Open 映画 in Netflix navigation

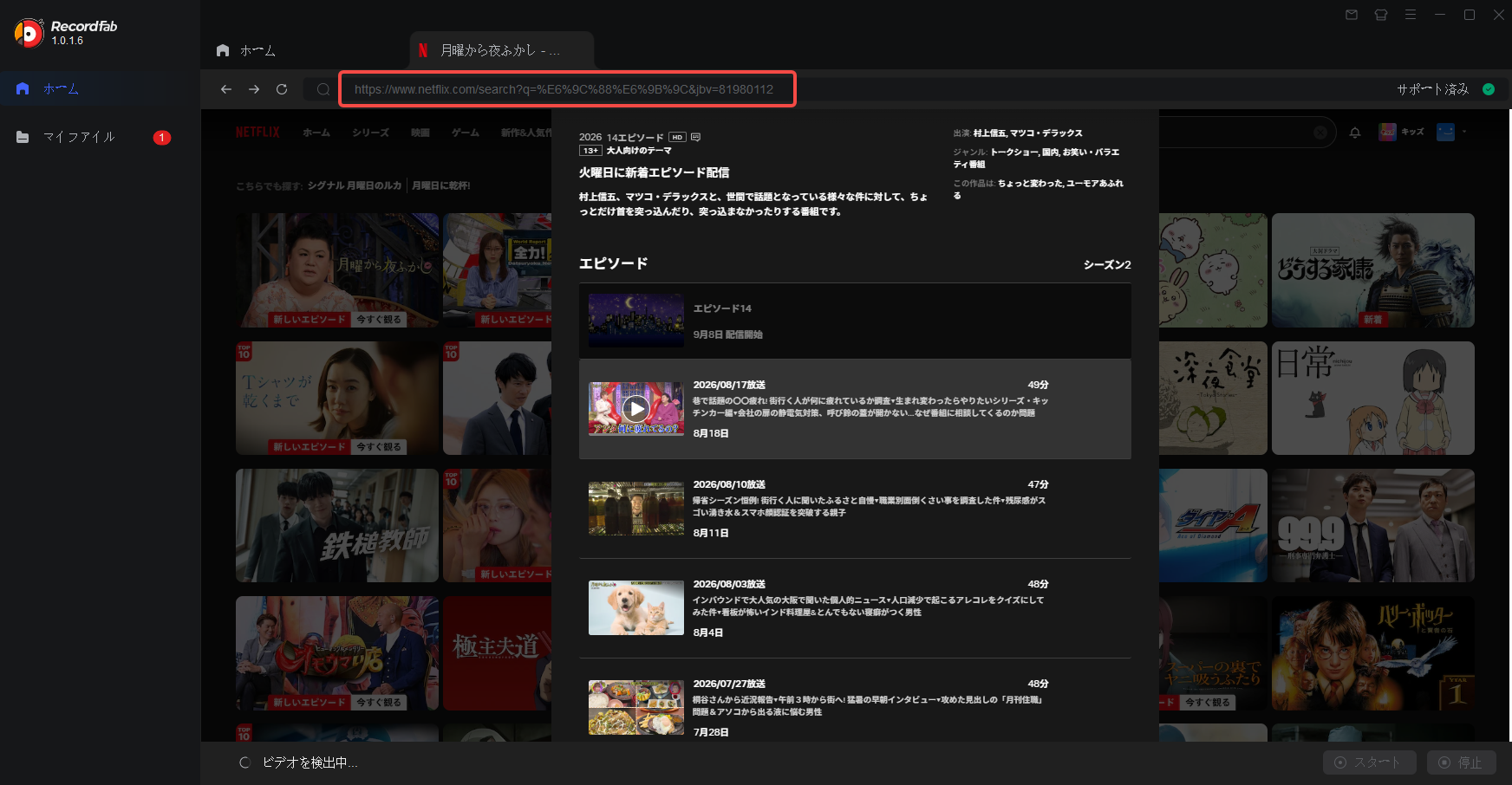click(x=420, y=133)
